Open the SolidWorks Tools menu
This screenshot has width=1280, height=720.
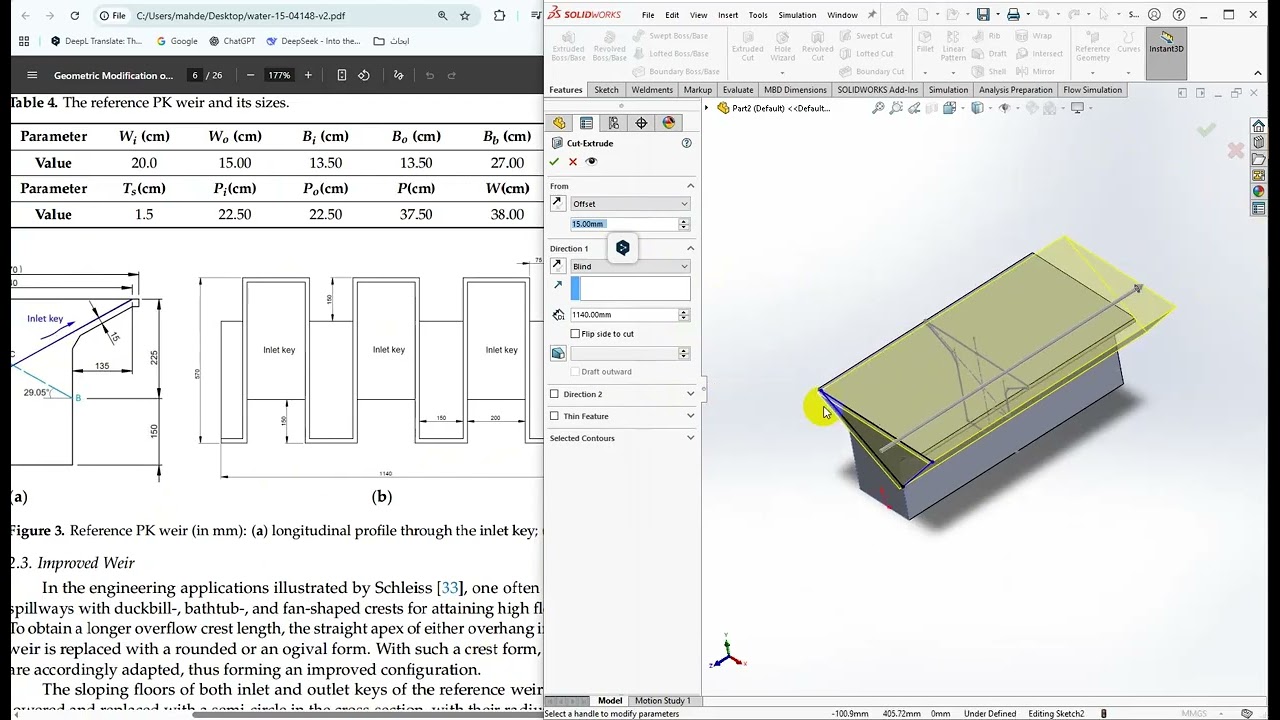coord(758,15)
